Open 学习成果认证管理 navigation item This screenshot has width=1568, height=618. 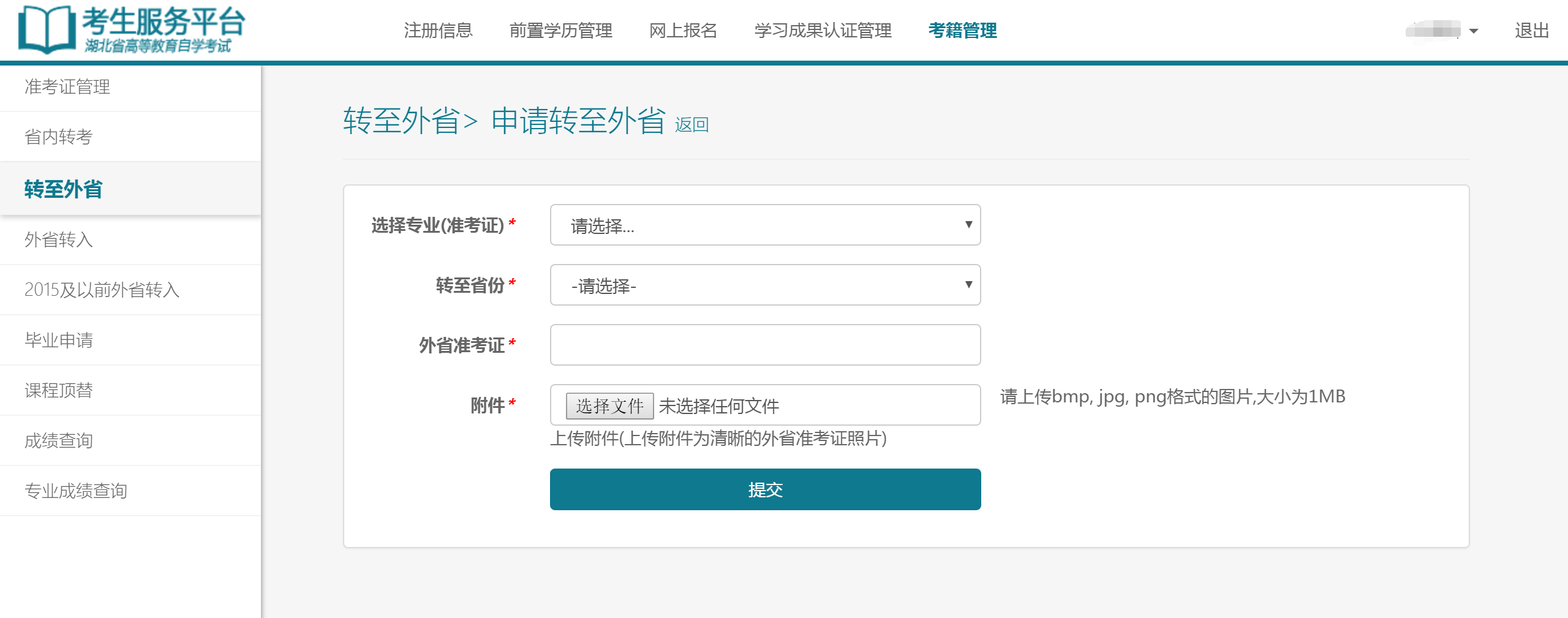823,31
